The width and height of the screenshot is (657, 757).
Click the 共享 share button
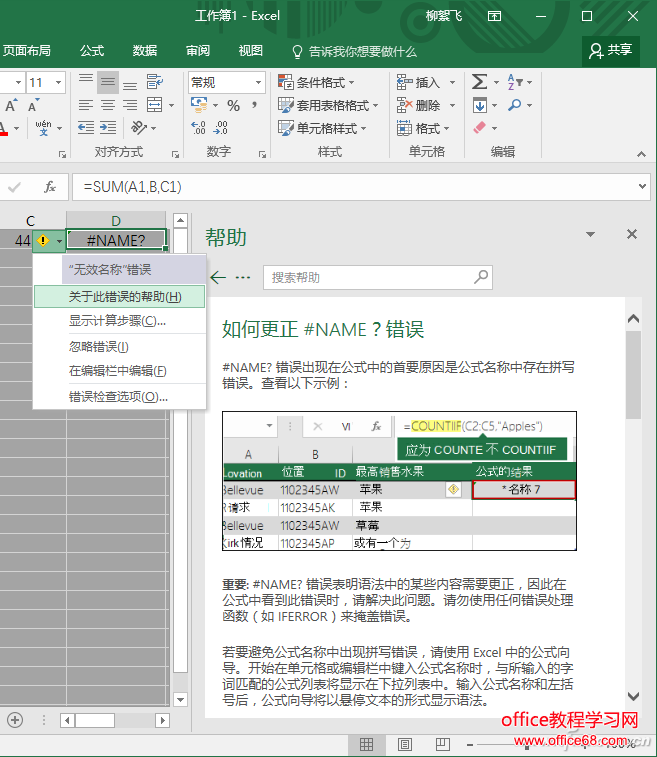(611, 50)
